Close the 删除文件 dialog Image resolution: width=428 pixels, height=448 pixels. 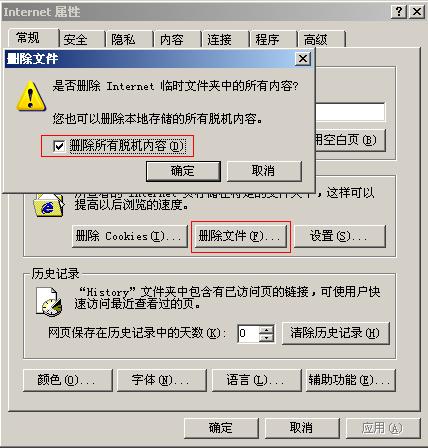tap(303, 59)
